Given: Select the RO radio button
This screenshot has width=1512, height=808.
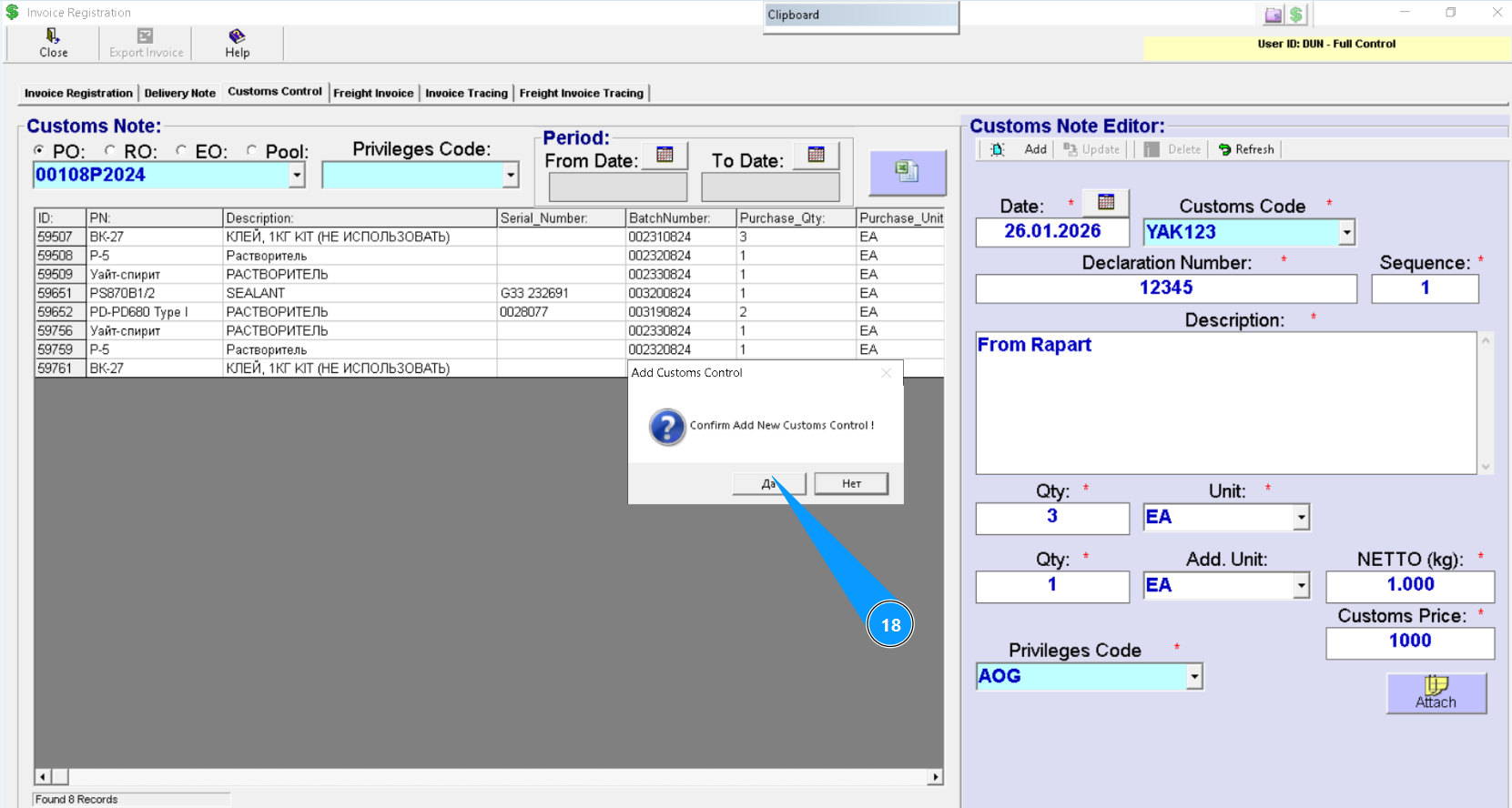Looking at the screenshot, I should coord(110,151).
